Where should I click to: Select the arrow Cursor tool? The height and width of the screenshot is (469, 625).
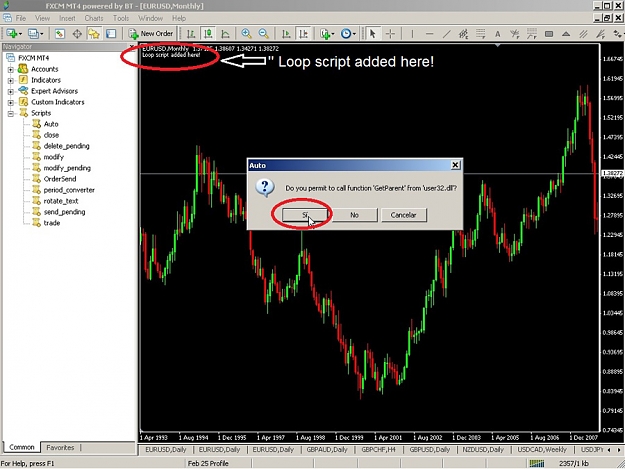pyautogui.click(x=373, y=34)
